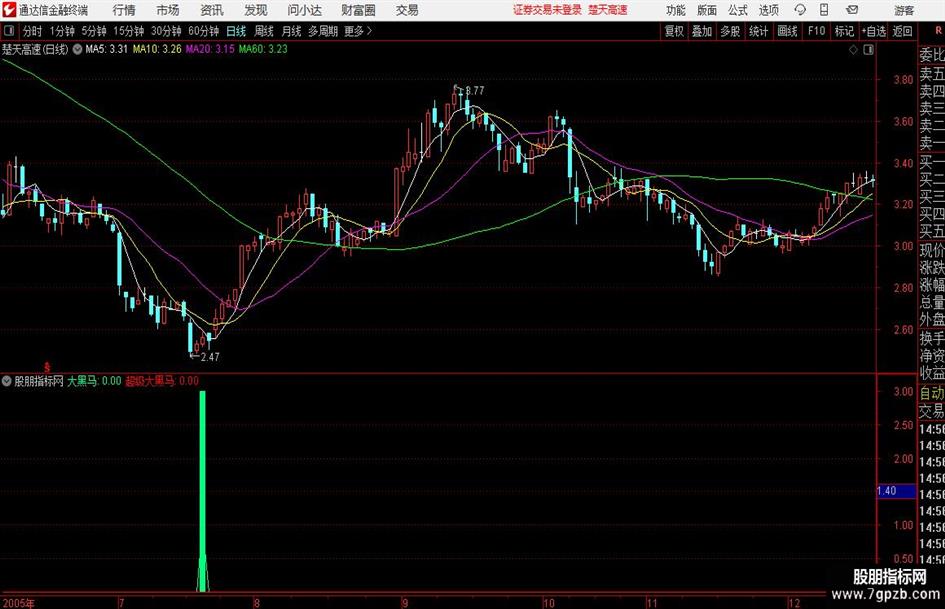This screenshot has height=609, width=945.
Task: Open the 问小达 menu
Action: 304,10
